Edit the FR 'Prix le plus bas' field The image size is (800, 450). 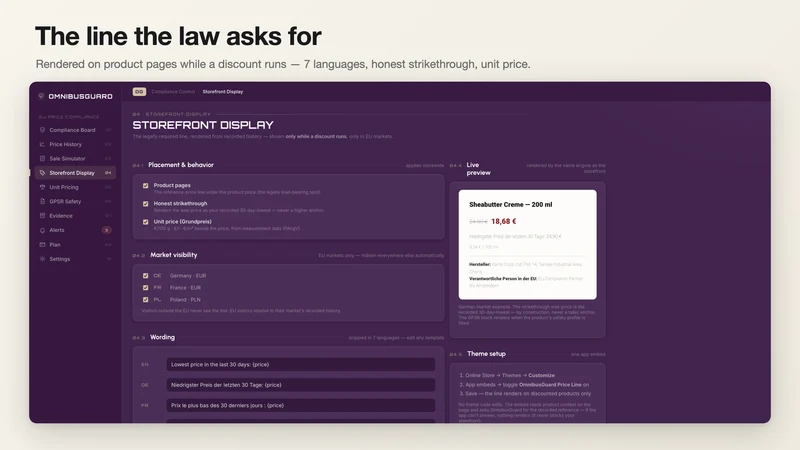(x=301, y=405)
